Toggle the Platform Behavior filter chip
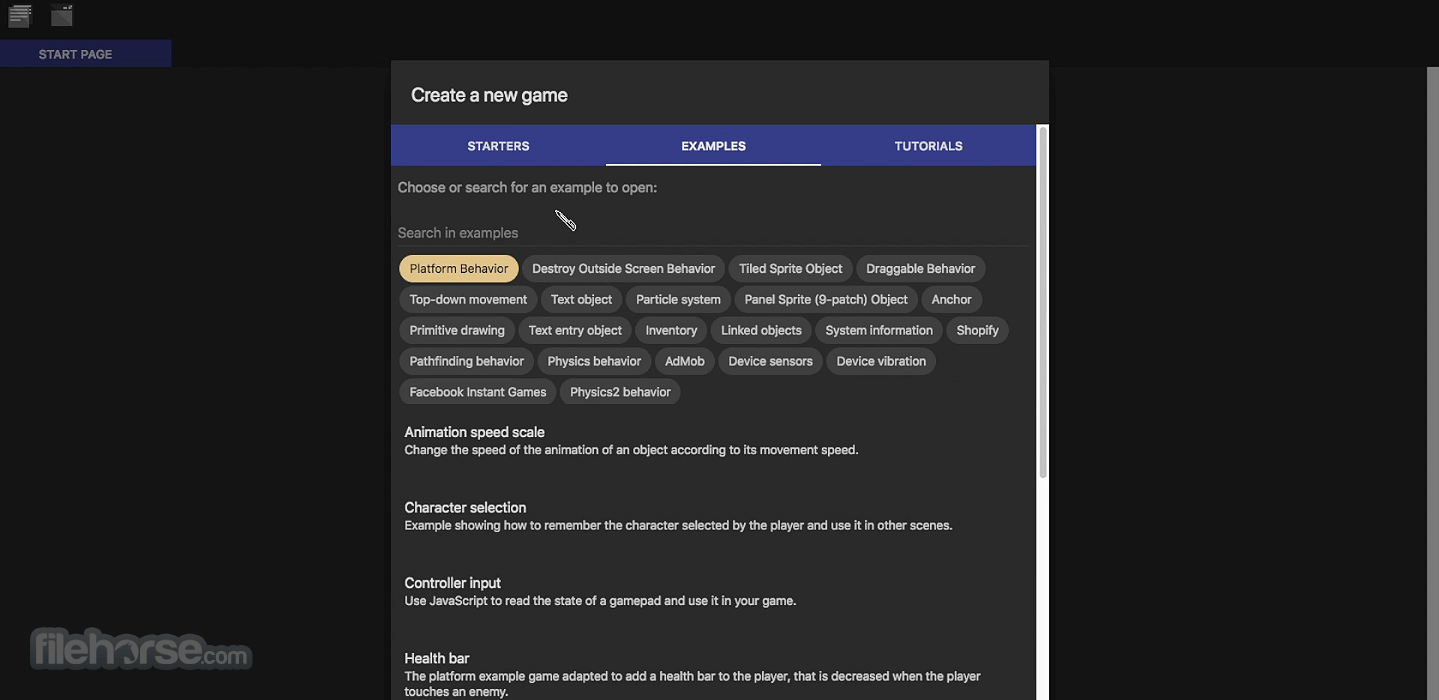The height and width of the screenshot is (700, 1439). point(459,268)
